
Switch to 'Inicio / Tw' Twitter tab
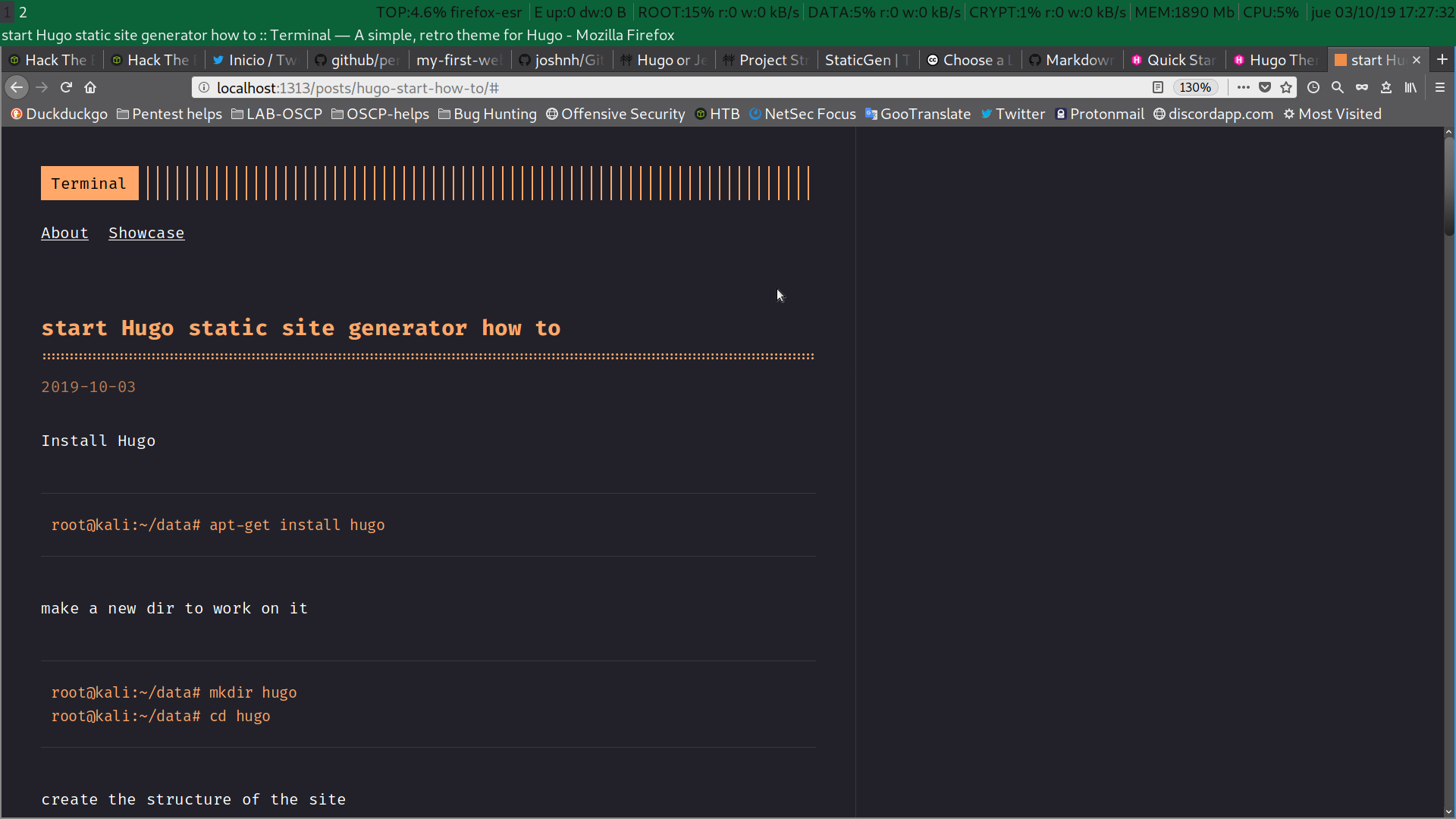[256, 60]
